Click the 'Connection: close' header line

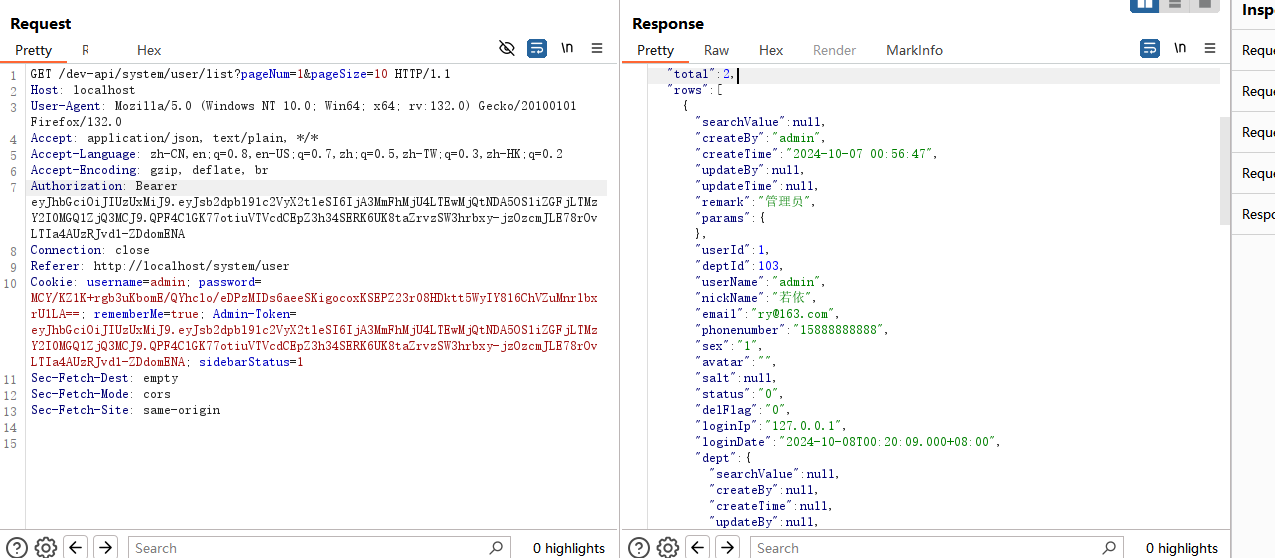[x=90, y=250]
